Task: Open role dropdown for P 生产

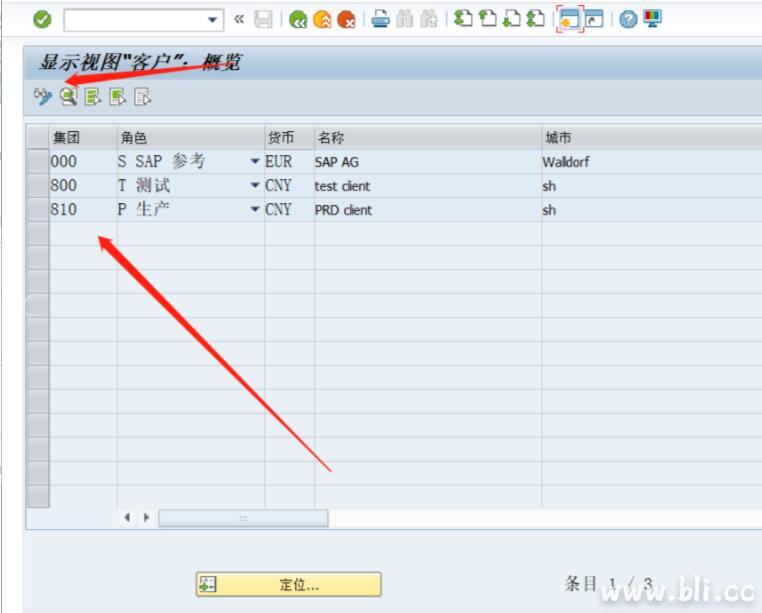Action: coord(255,209)
